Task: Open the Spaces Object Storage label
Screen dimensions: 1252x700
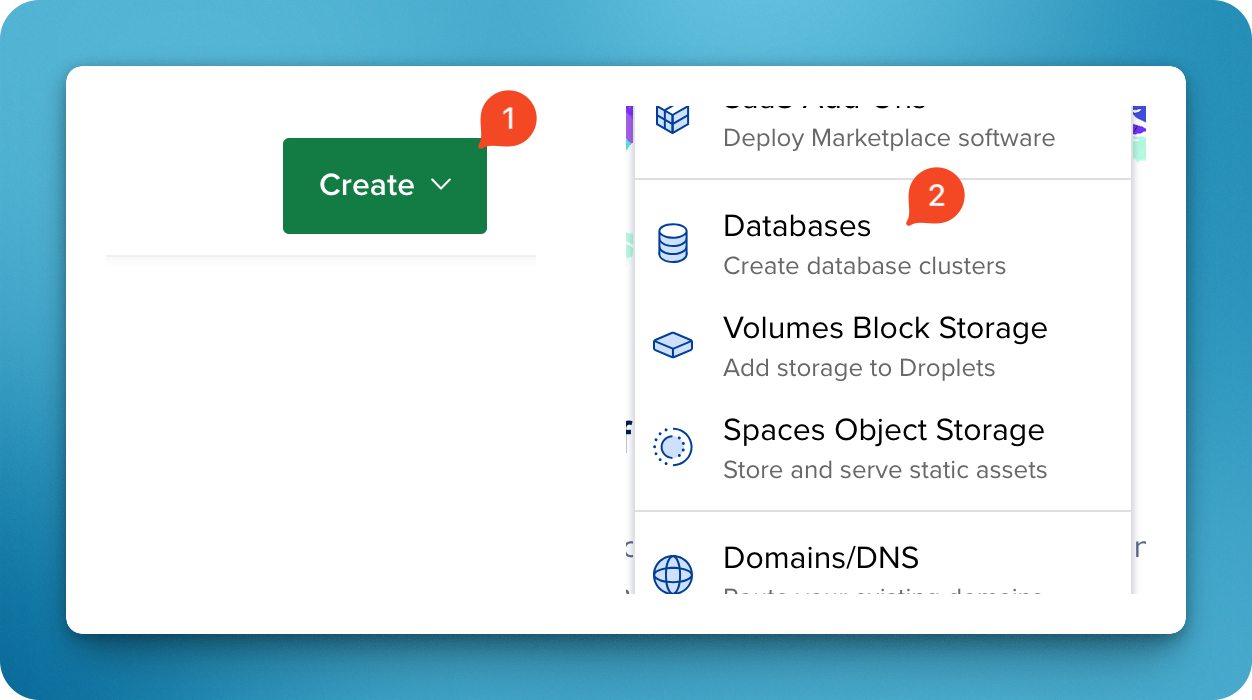Action: [883, 430]
